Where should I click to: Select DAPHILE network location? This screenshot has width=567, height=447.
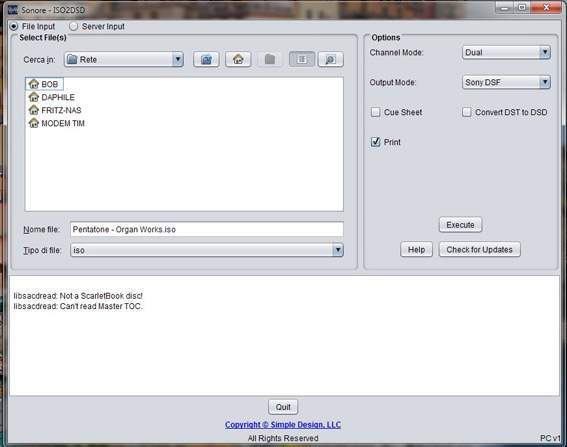point(52,97)
